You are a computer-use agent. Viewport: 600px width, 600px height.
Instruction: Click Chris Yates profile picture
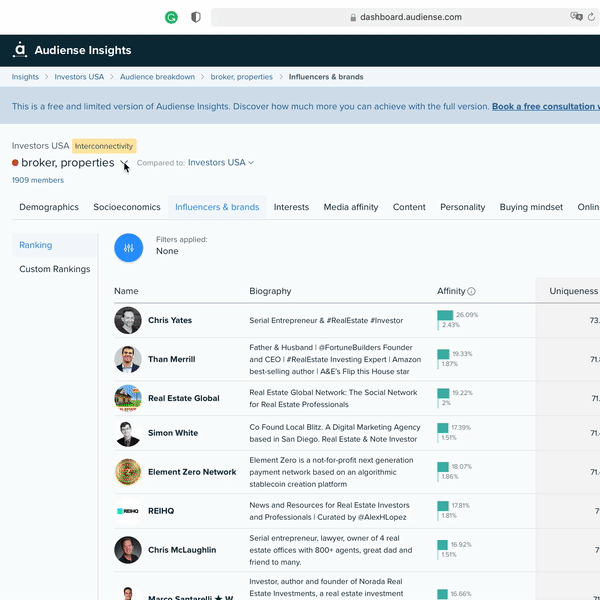point(128,320)
